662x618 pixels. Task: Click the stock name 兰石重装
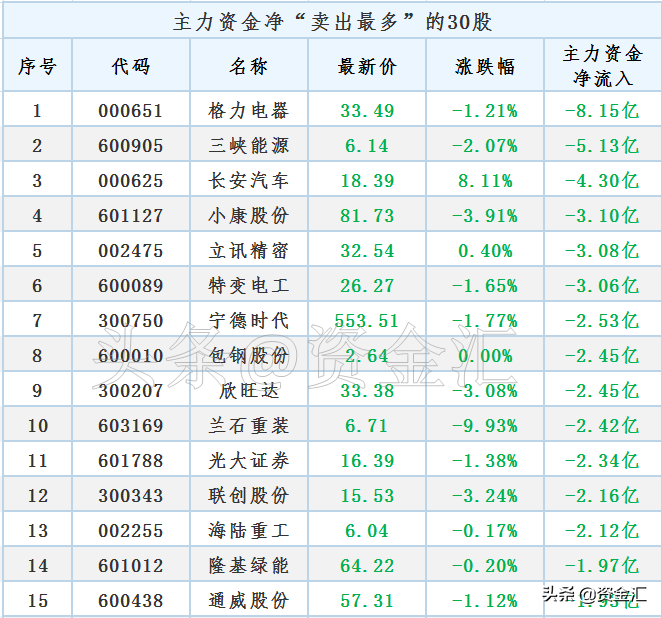249,426
